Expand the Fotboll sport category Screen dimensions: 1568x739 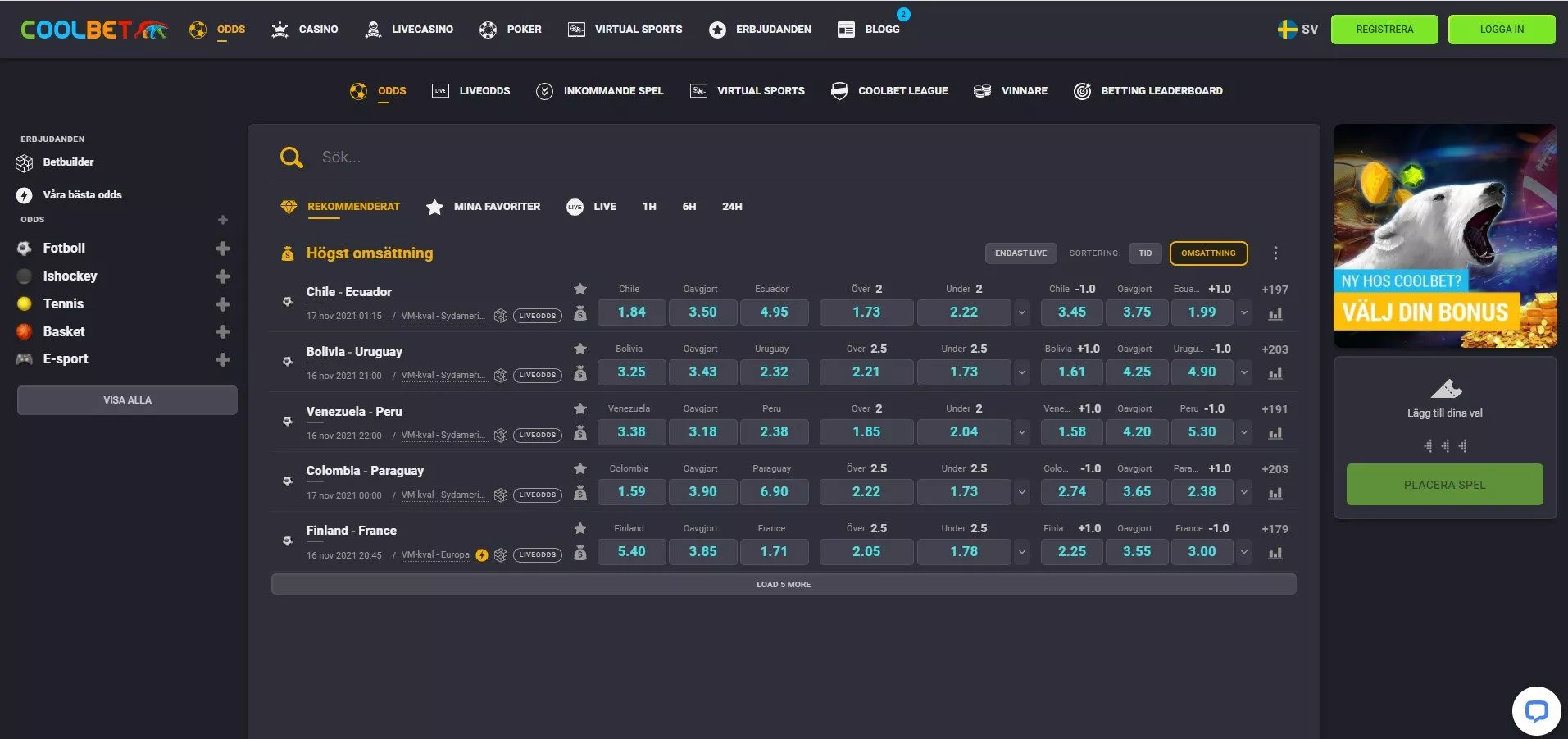point(222,249)
